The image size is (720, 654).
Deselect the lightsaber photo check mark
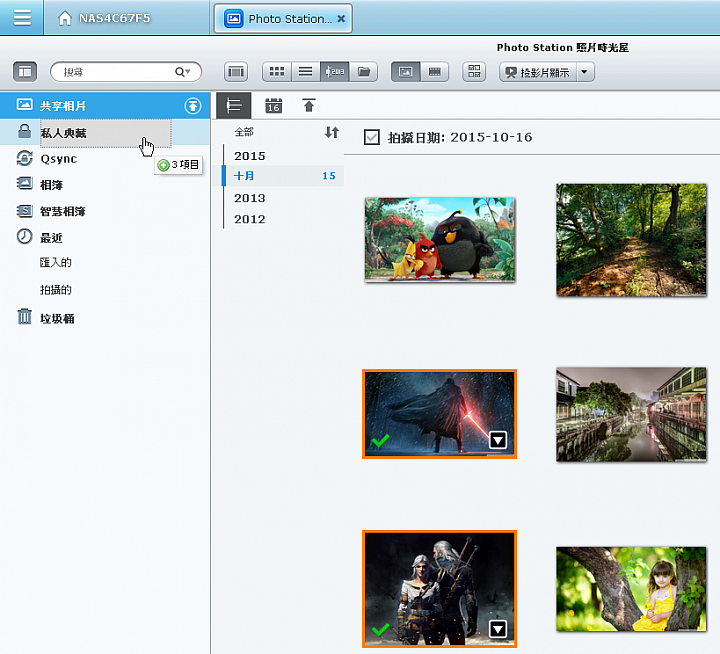tap(380, 440)
